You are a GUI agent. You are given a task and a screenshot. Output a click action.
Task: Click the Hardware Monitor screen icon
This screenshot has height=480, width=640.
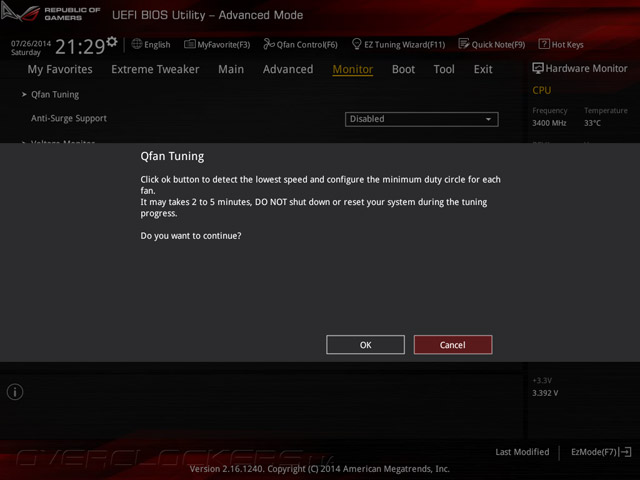click(538, 68)
